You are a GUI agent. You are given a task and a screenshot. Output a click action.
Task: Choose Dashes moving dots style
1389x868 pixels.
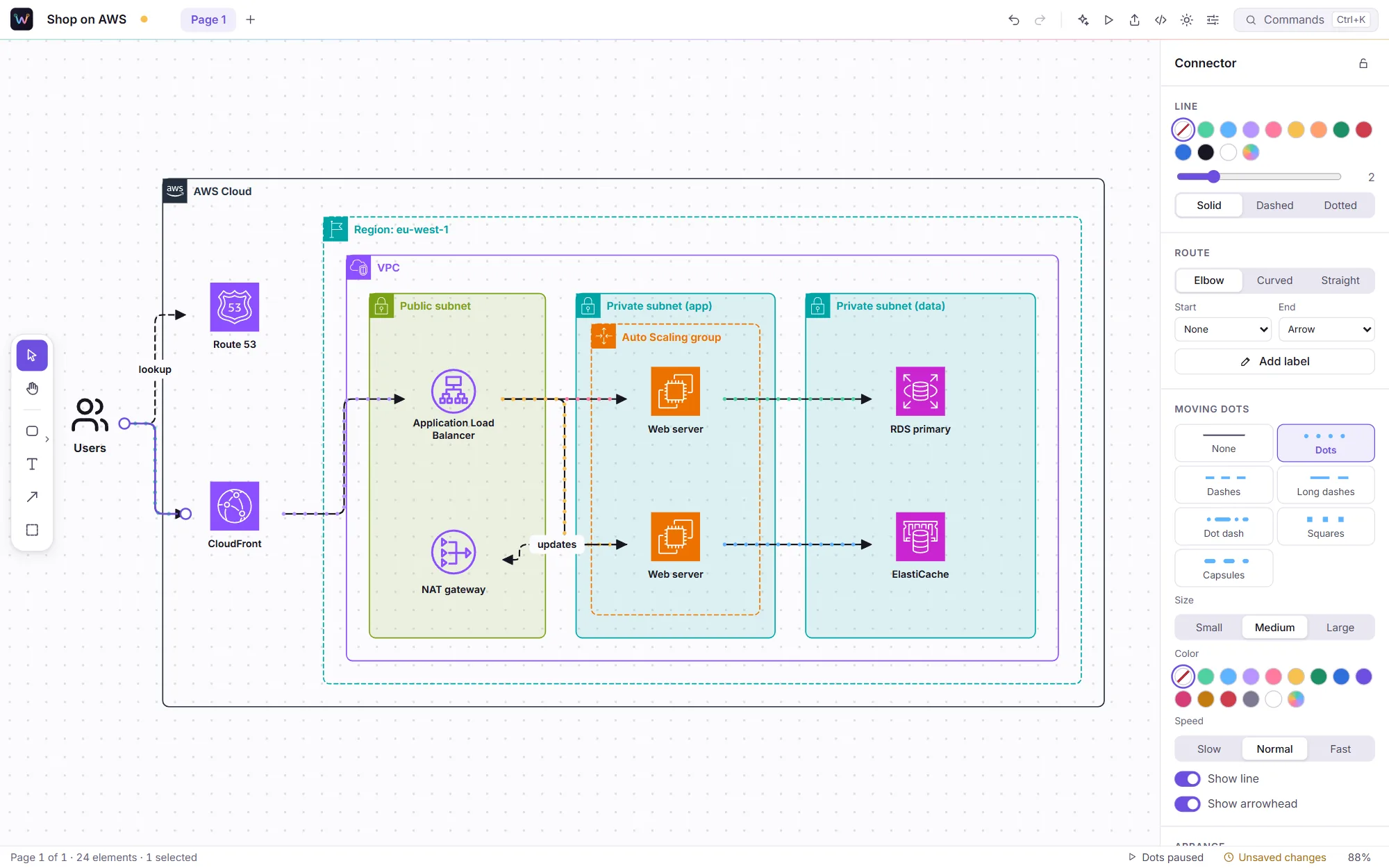1223,485
